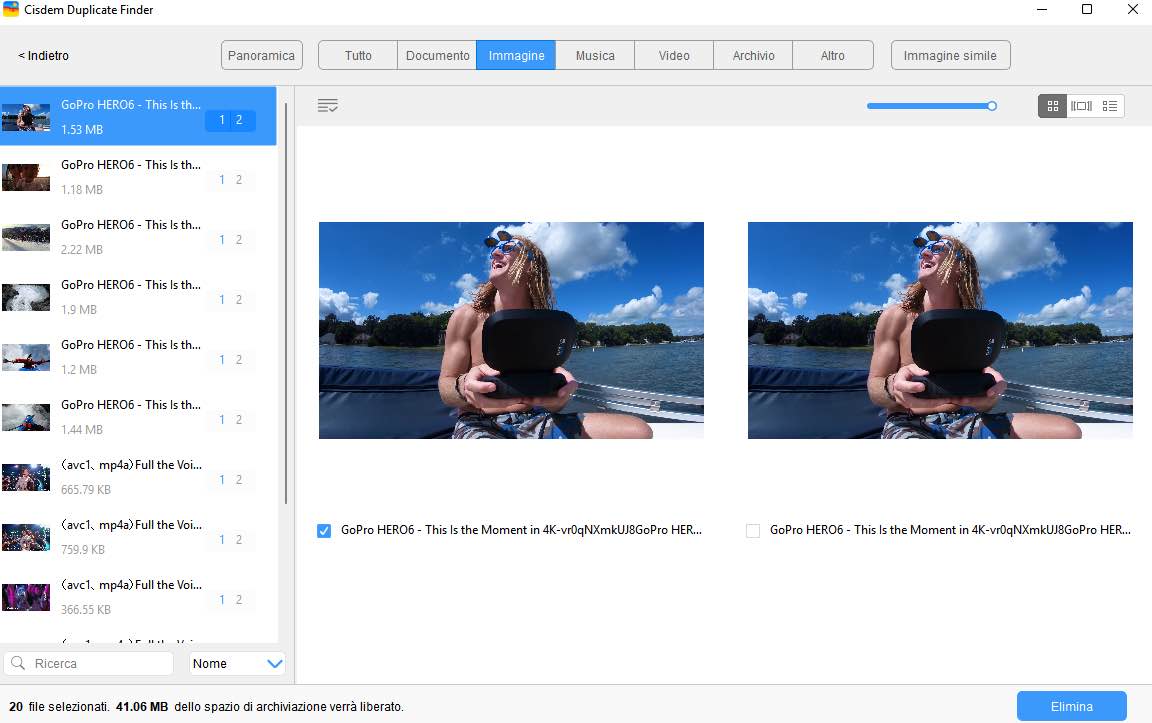The height and width of the screenshot is (723, 1152).
Task: Uncheck the selected left GoPro HERO6 image
Action: [x=324, y=530]
